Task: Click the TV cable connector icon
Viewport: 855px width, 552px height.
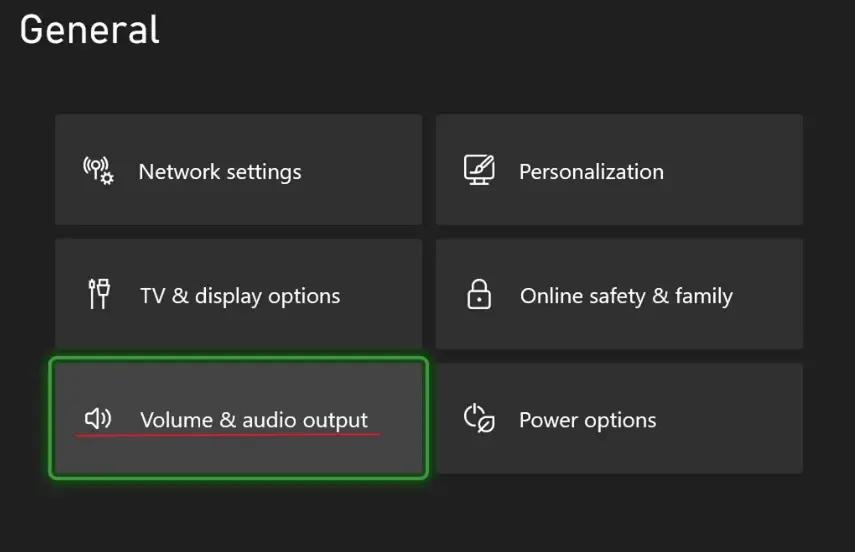Action: pos(98,295)
